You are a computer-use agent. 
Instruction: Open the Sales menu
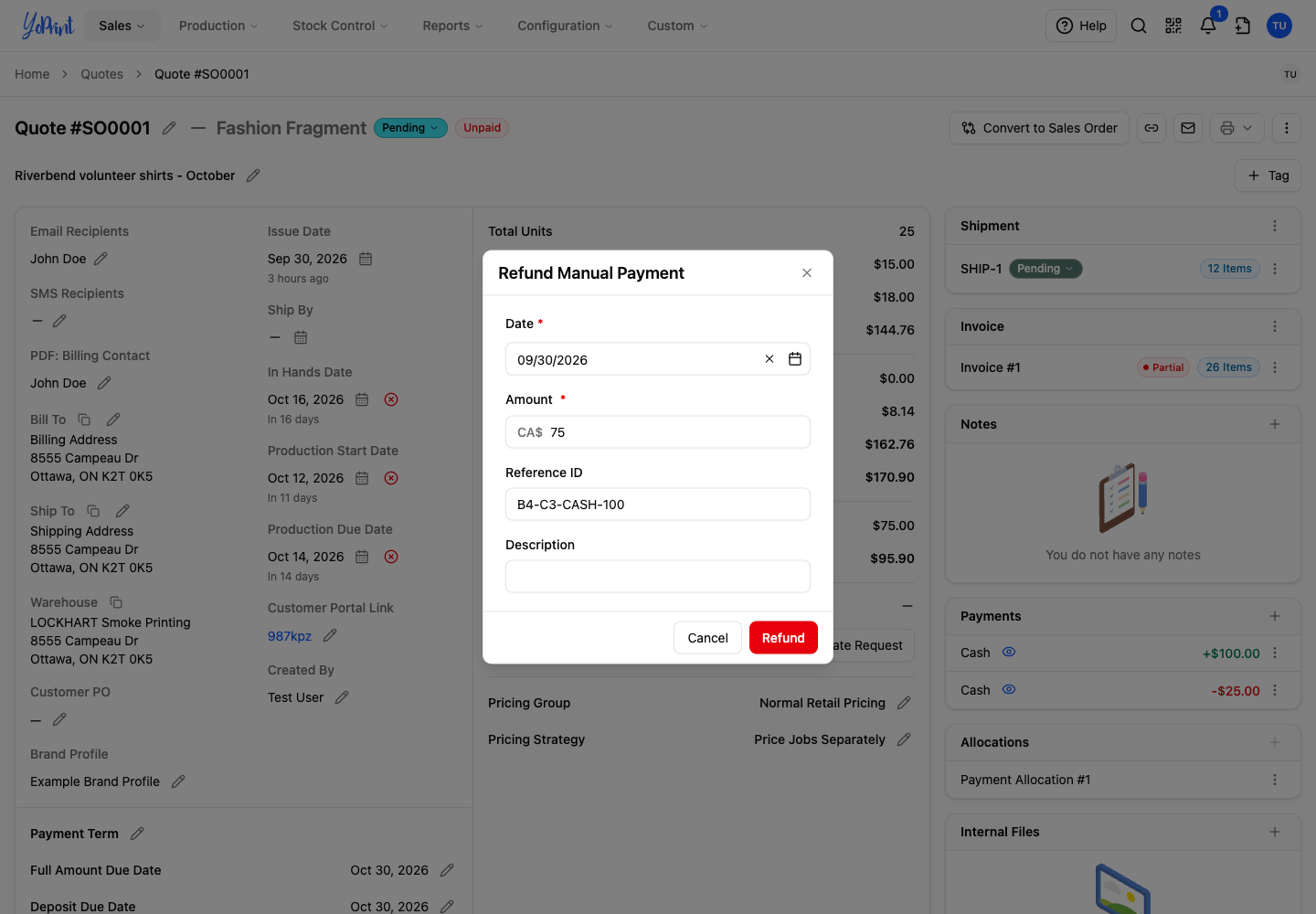[x=122, y=26]
